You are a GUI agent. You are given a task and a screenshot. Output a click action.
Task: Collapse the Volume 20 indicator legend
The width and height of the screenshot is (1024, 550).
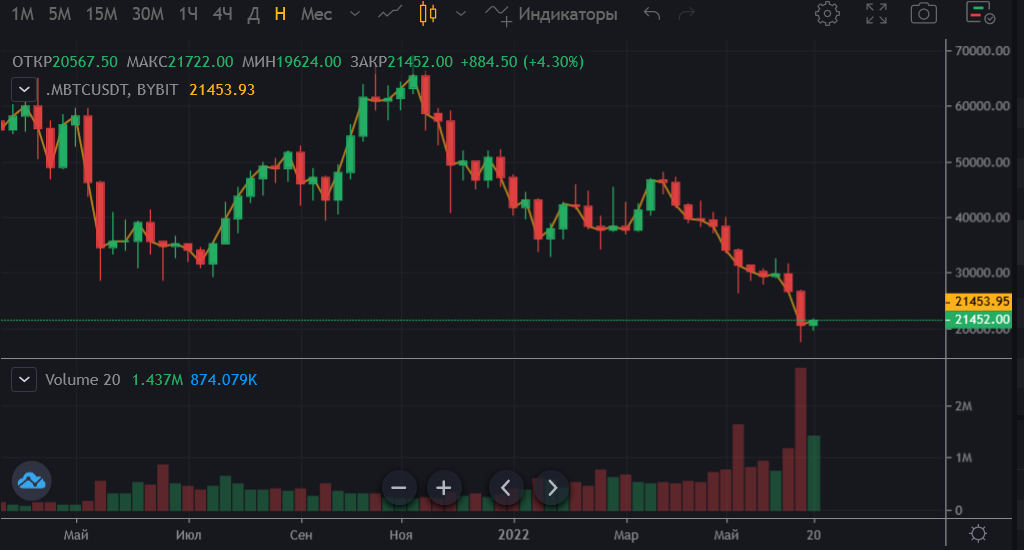24,379
